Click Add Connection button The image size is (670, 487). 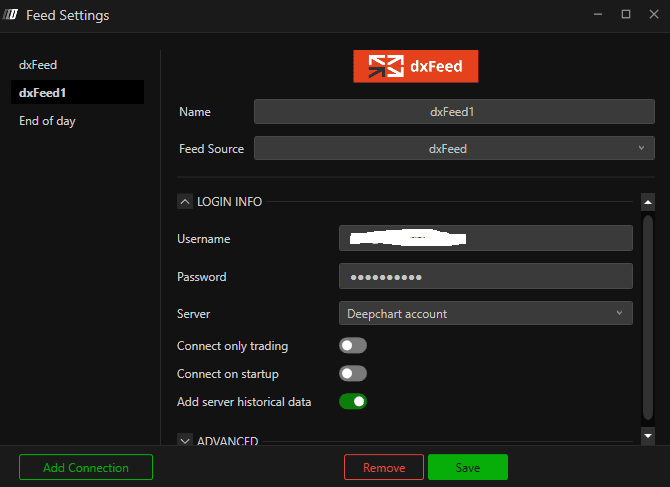86,467
